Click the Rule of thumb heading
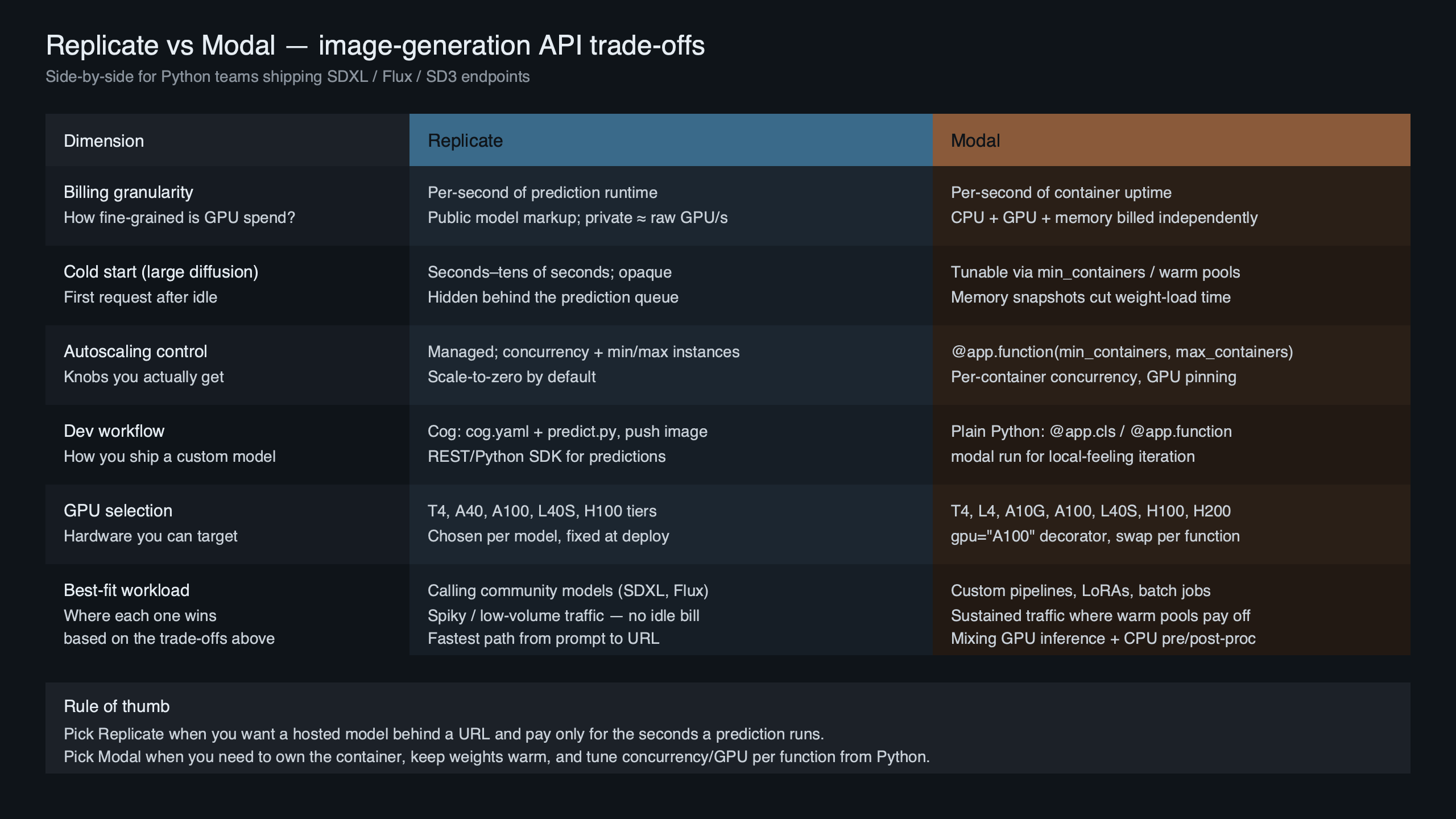This screenshot has height=819, width=1456. click(117, 706)
